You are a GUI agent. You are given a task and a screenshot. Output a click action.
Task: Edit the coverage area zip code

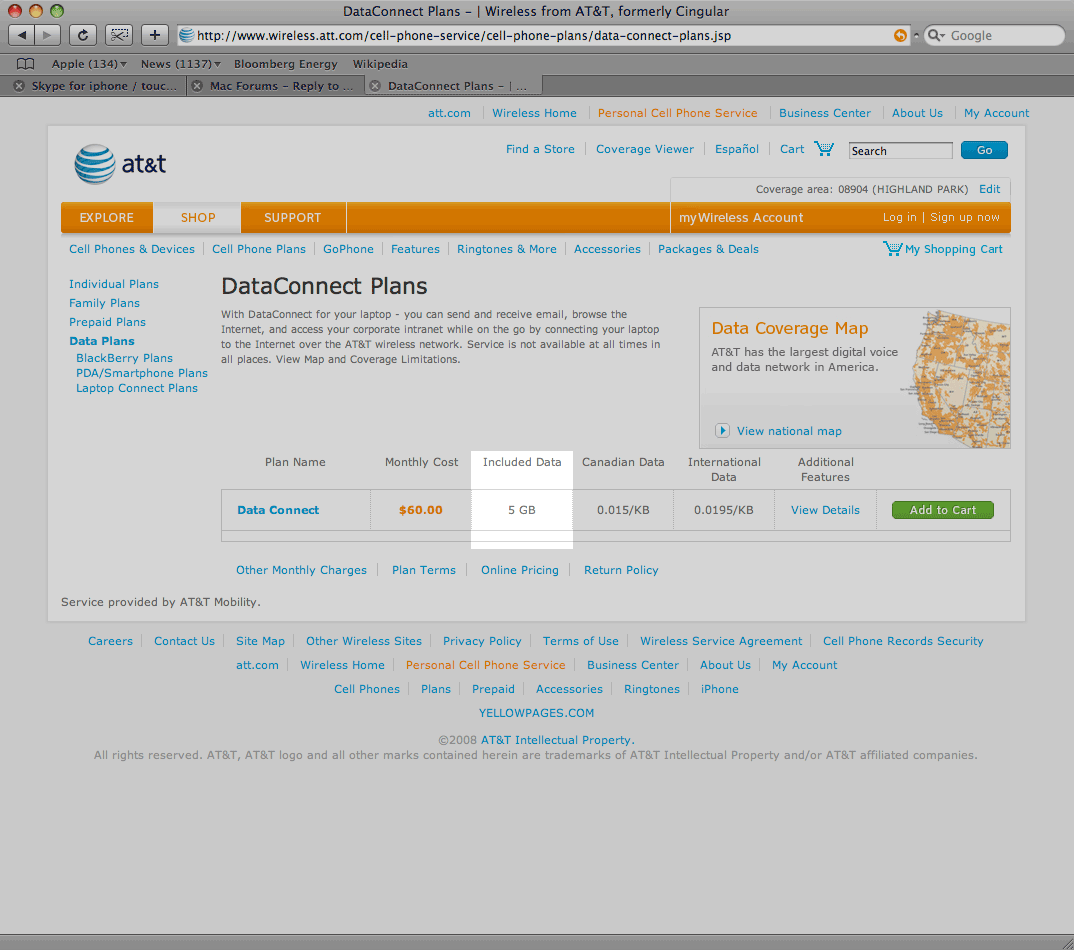989,189
